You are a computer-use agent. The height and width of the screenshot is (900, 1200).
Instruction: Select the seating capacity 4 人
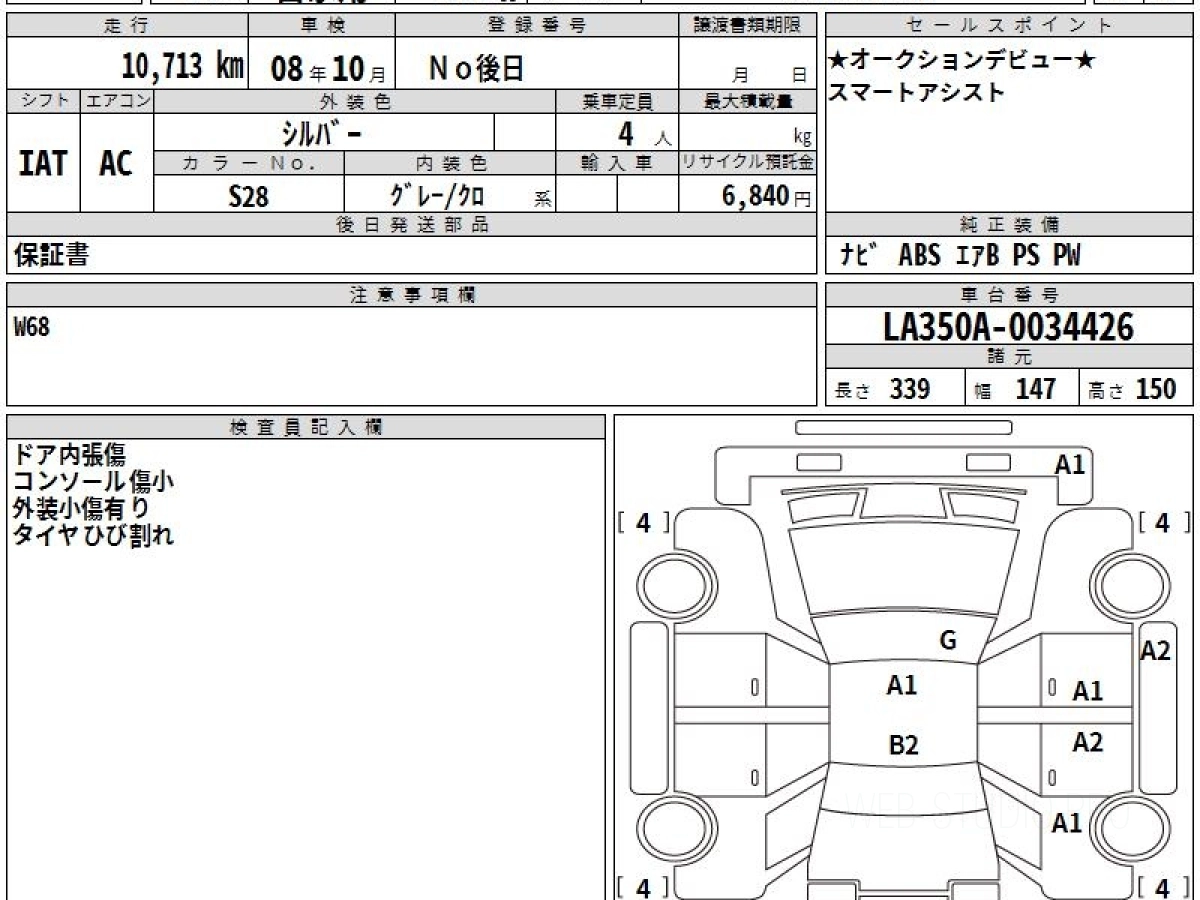coord(643,133)
